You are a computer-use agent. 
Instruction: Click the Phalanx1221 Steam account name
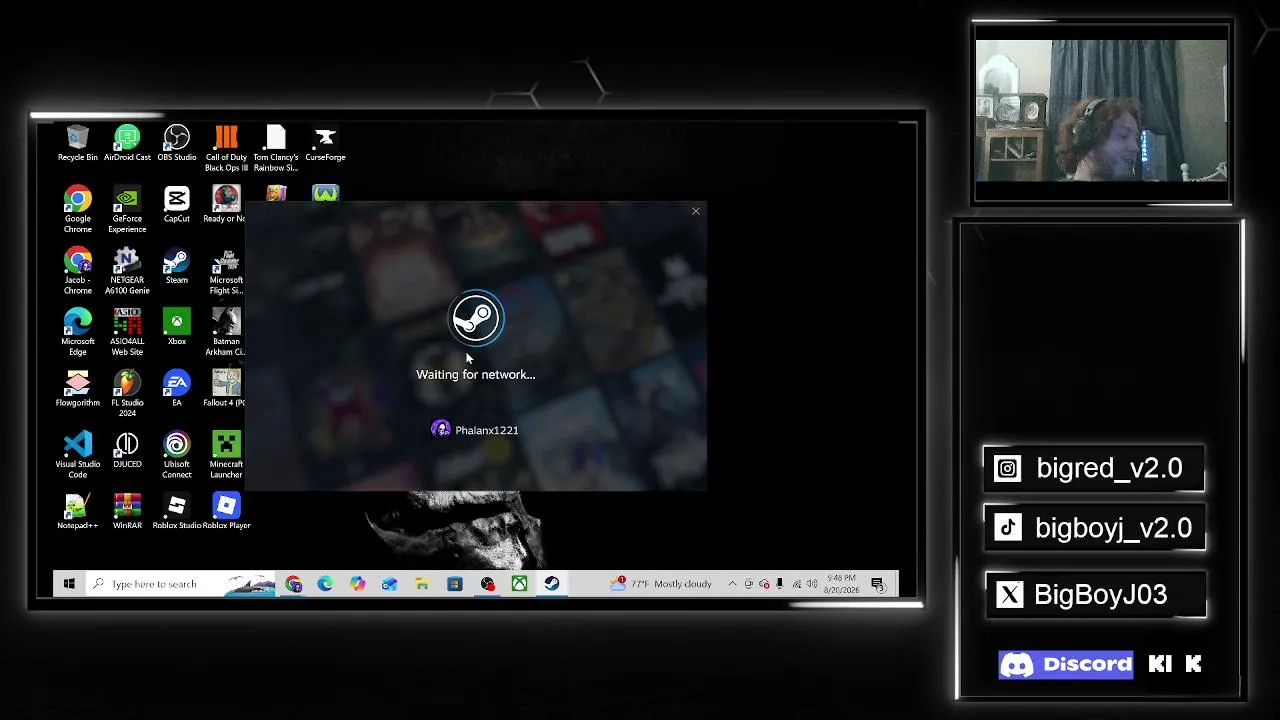pos(486,430)
